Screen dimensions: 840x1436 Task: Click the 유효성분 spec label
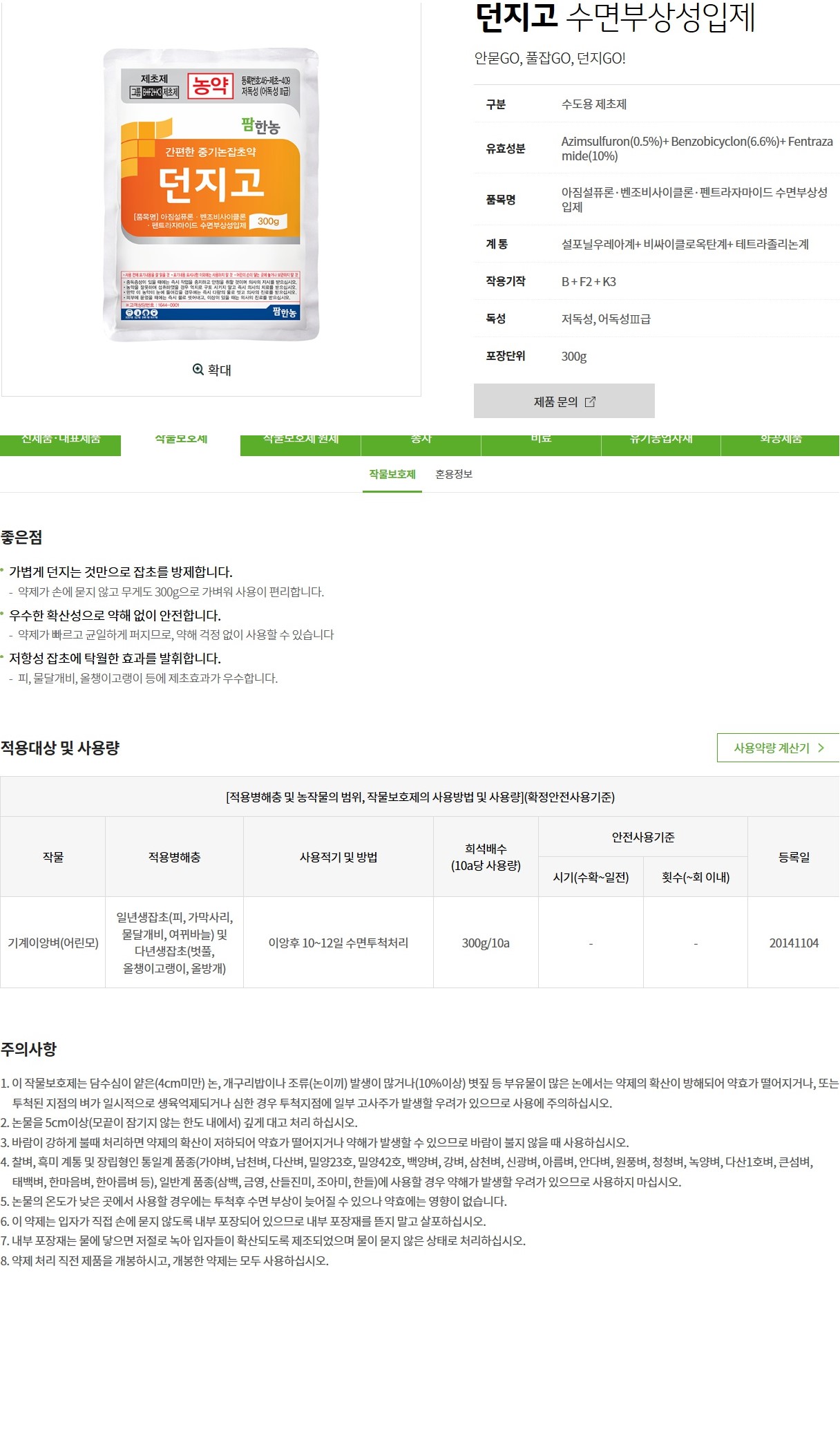click(x=506, y=149)
